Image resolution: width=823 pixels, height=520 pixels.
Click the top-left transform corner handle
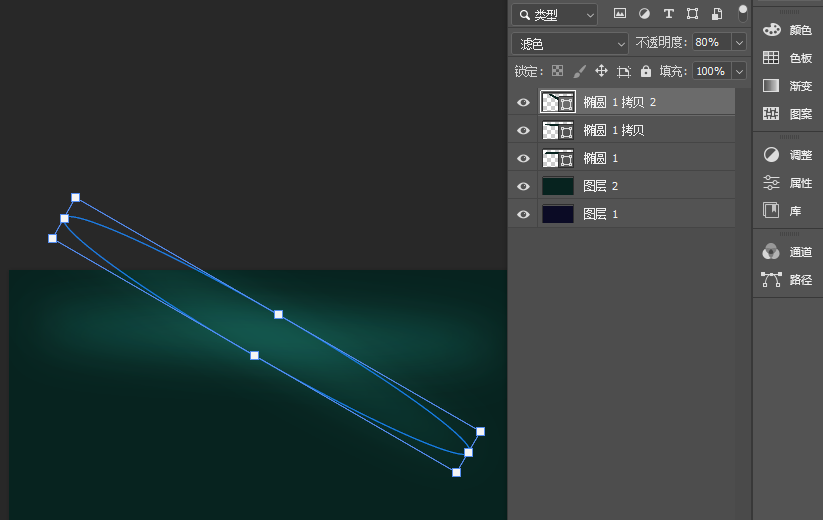[x=76, y=197]
